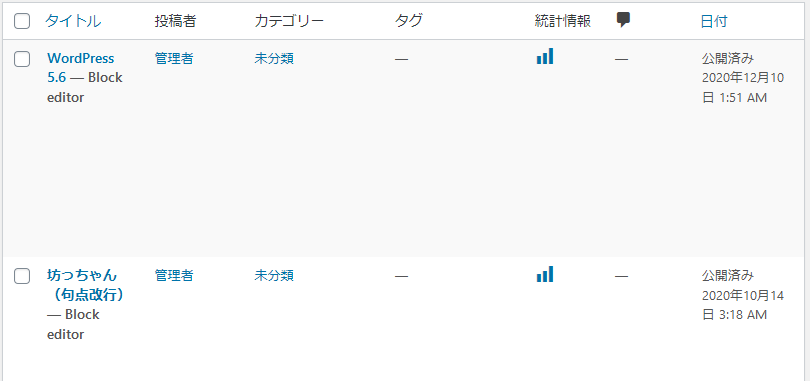The image size is (810, 381).
Task: Click the カテゴリー column header
Action: pos(289,21)
